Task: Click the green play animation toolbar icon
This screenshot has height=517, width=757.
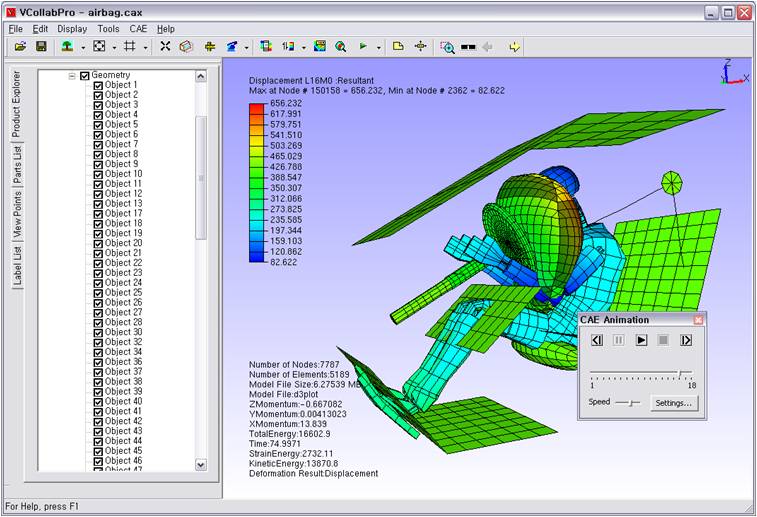Action: 363,46
